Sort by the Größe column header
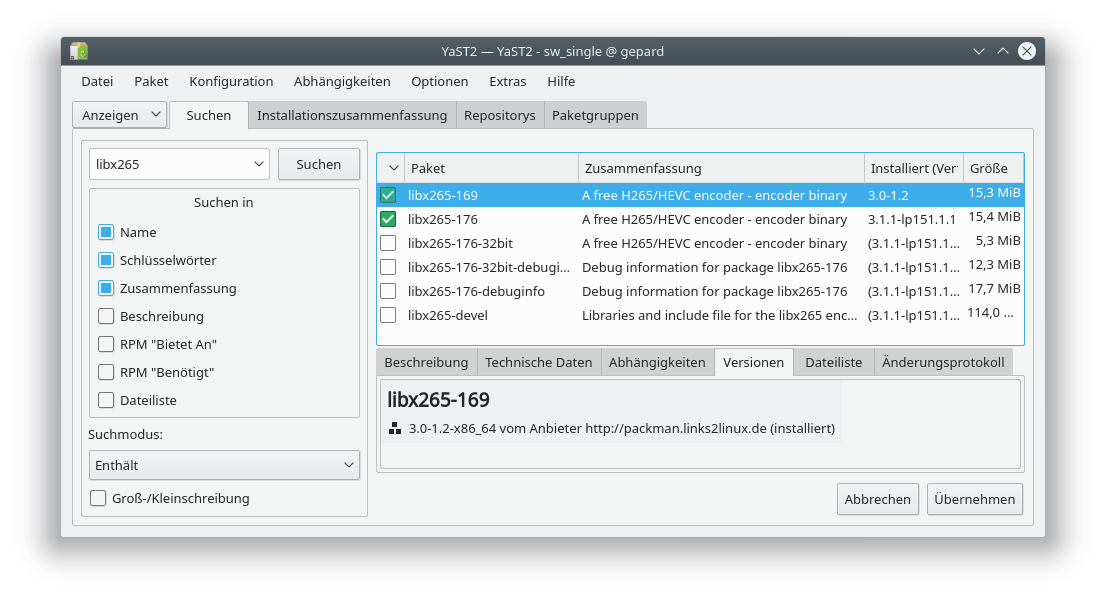 [993, 169]
